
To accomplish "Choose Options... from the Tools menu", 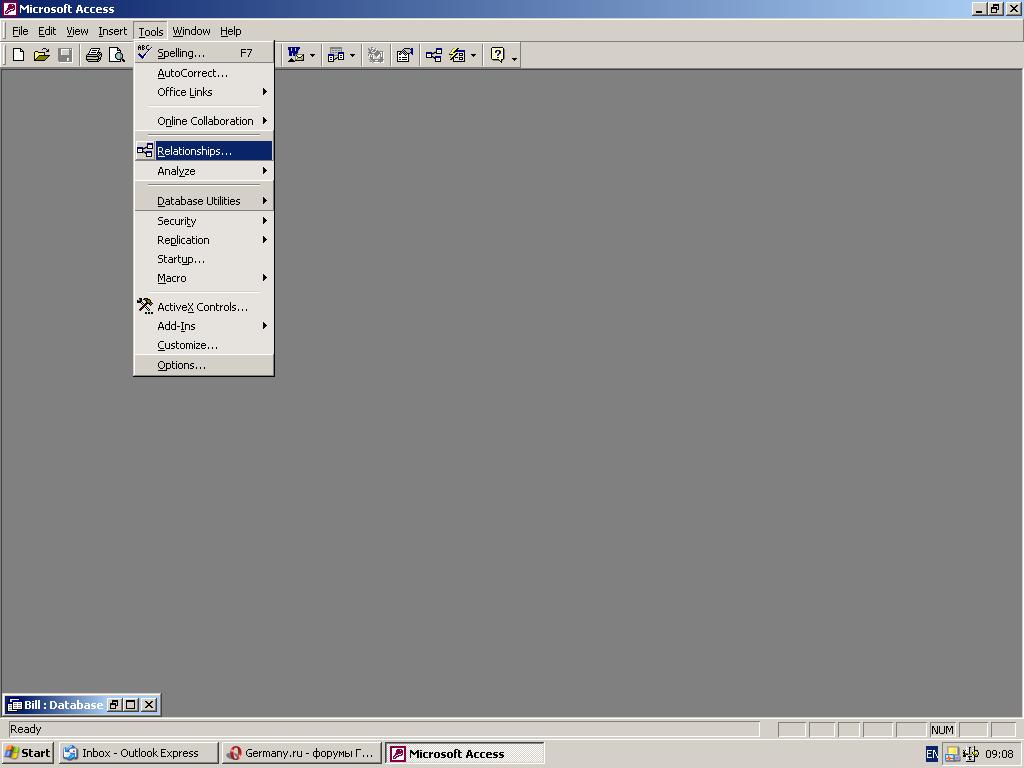I will point(181,365).
